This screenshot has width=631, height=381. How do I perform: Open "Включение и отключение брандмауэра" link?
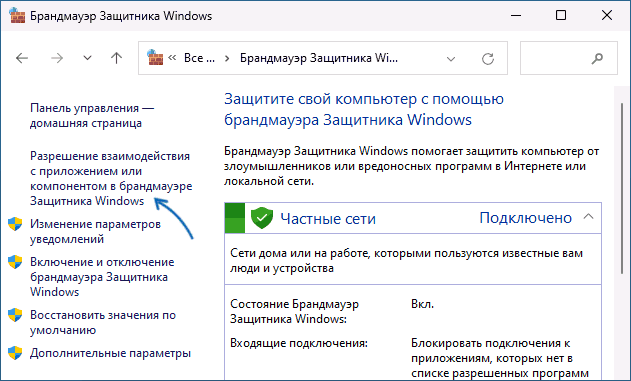tap(102, 277)
